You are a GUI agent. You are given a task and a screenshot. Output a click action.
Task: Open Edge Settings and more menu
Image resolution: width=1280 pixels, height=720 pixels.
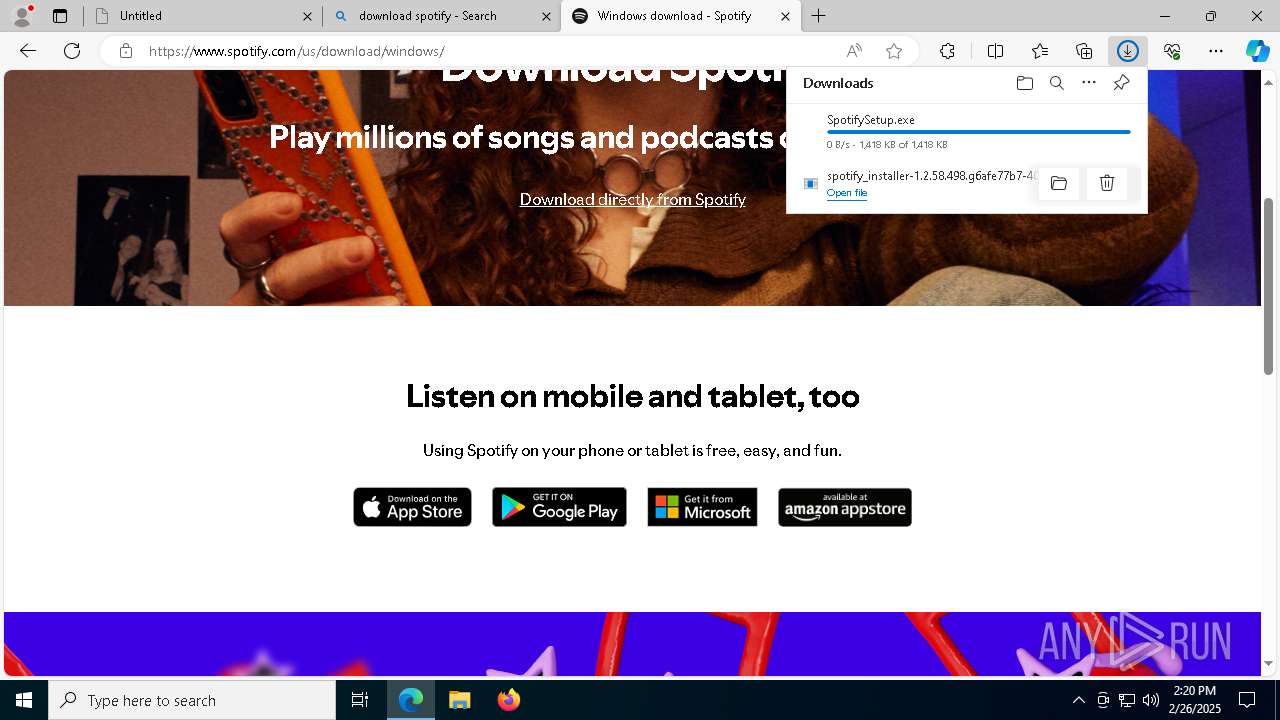[x=1216, y=51]
